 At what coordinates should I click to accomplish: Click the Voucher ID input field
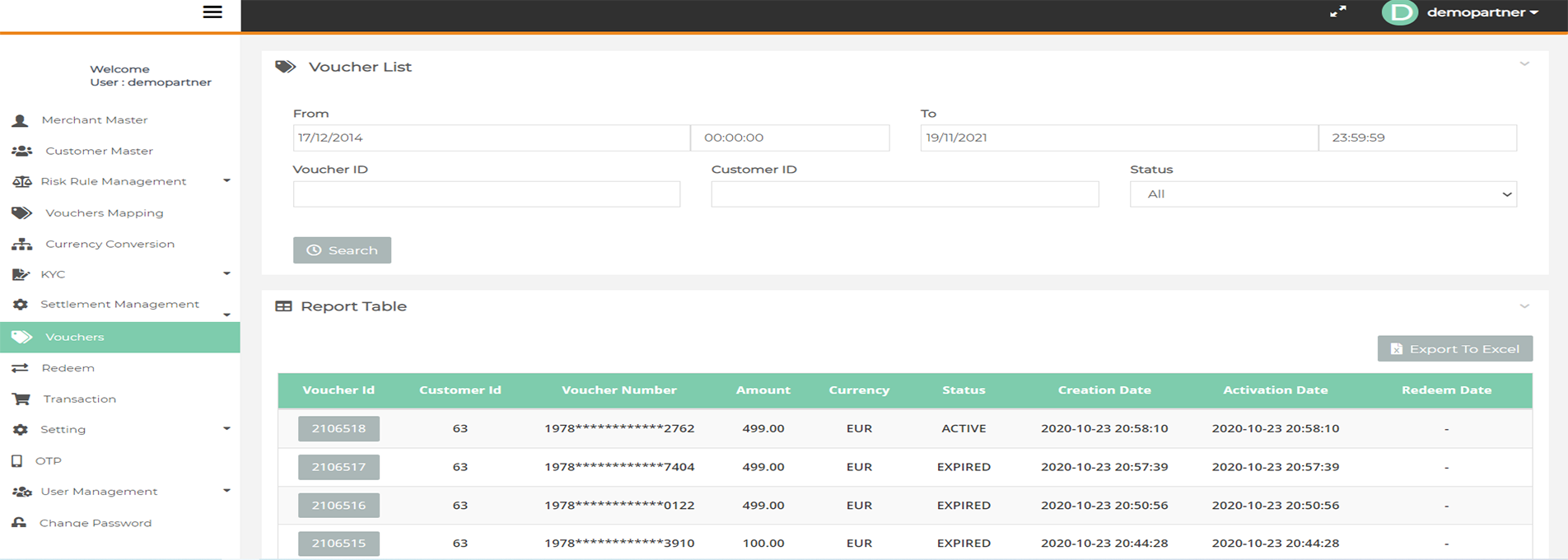click(486, 194)
